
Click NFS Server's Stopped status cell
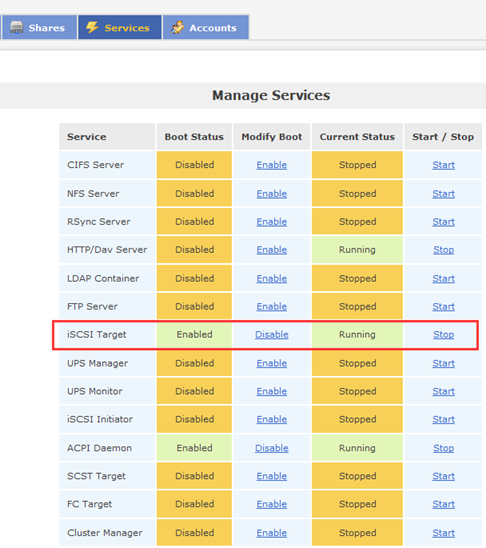pos(357,194)
